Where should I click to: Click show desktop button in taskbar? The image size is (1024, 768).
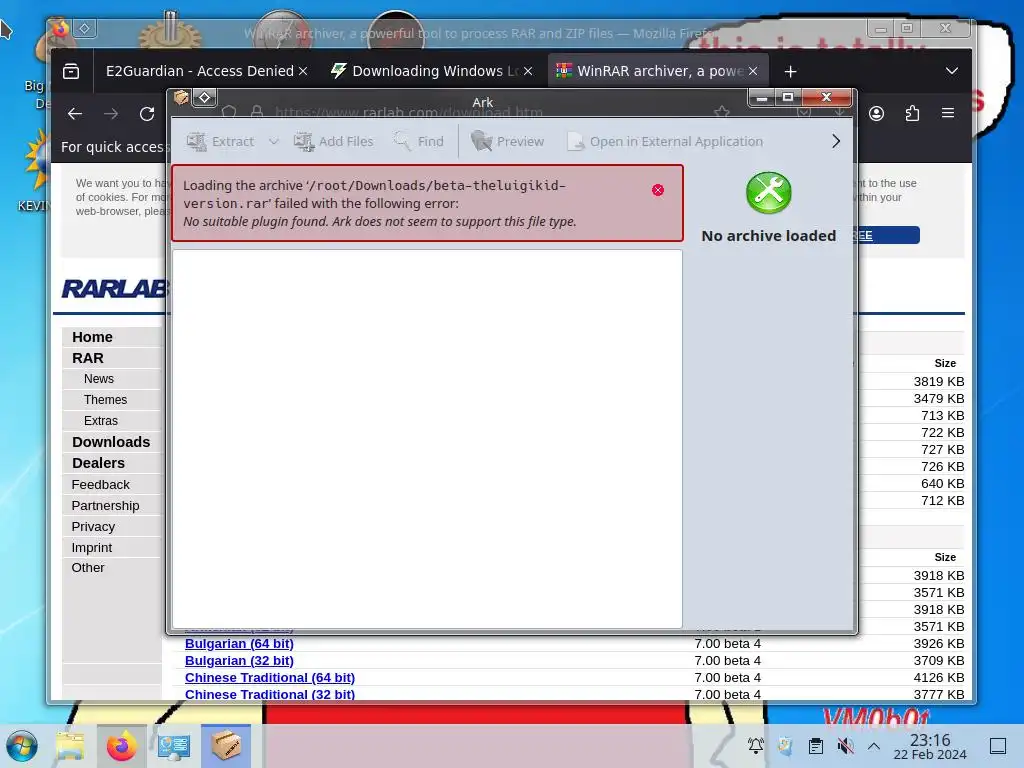pos(998,746)
